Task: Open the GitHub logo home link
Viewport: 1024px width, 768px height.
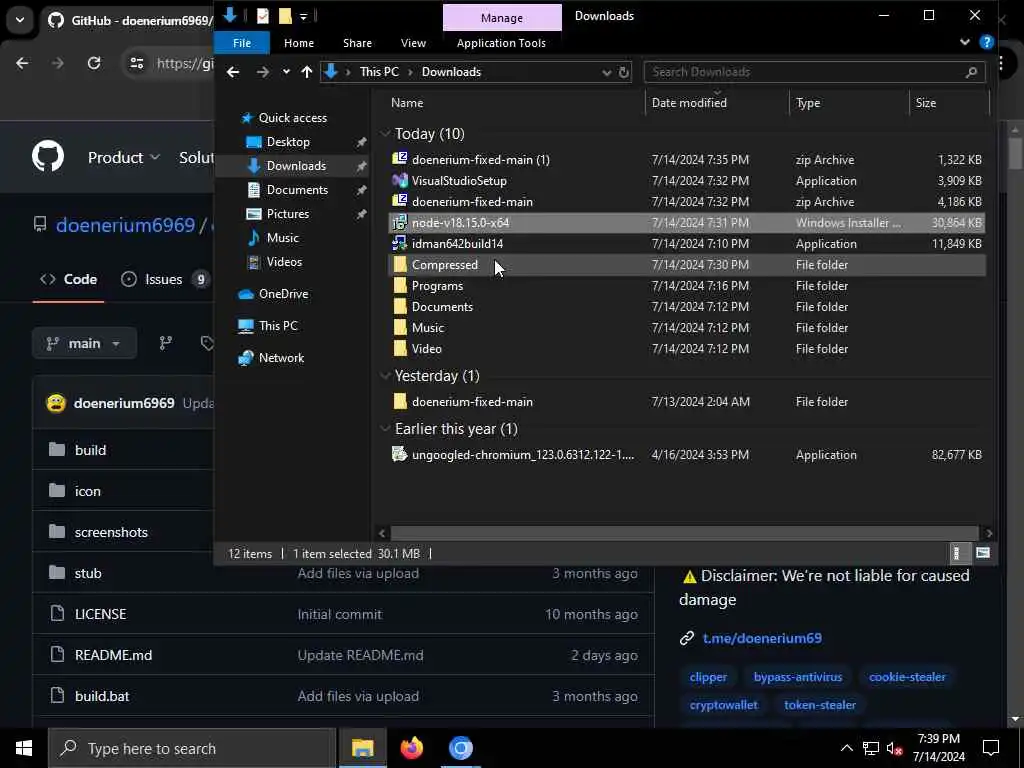Action: 48,157
